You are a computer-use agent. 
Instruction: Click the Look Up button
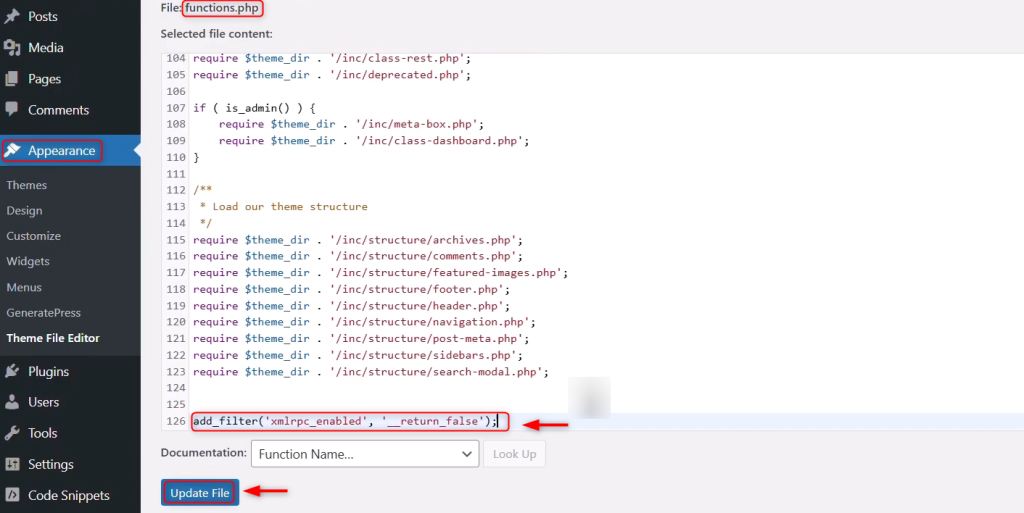click(x=515, y=454)
